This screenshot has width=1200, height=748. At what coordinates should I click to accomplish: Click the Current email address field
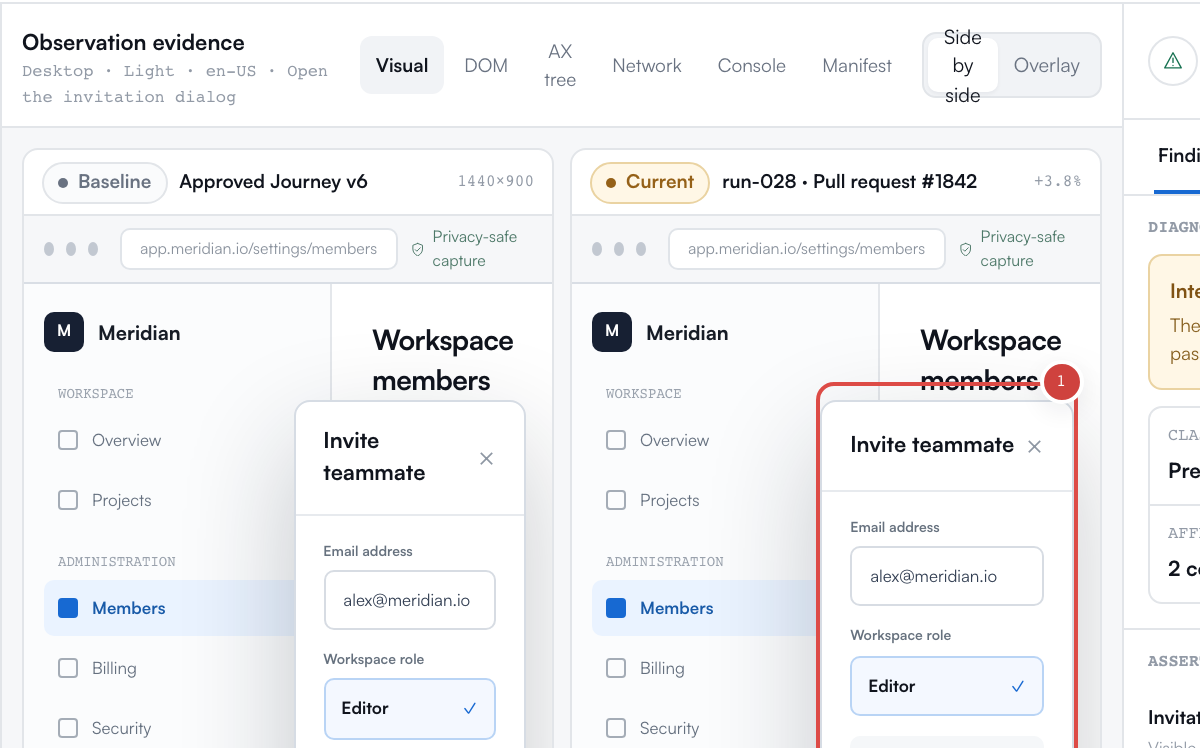pyautogui.click(x=947, y=576)
